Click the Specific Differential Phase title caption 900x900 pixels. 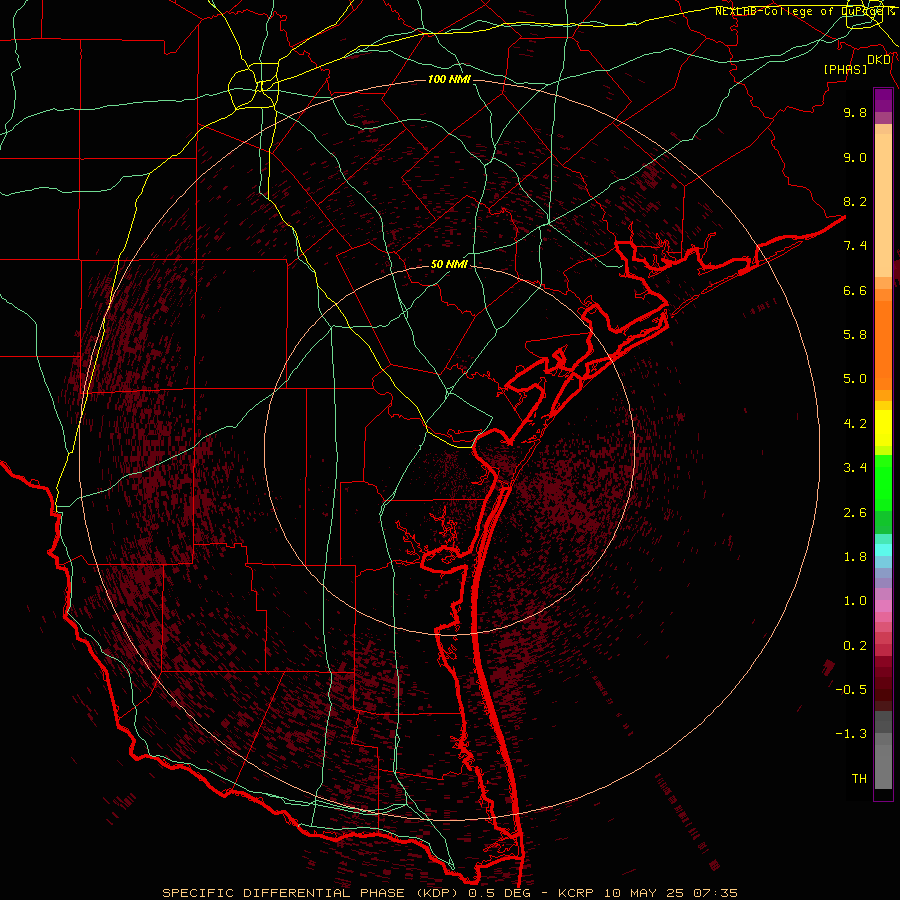(449, 893)
